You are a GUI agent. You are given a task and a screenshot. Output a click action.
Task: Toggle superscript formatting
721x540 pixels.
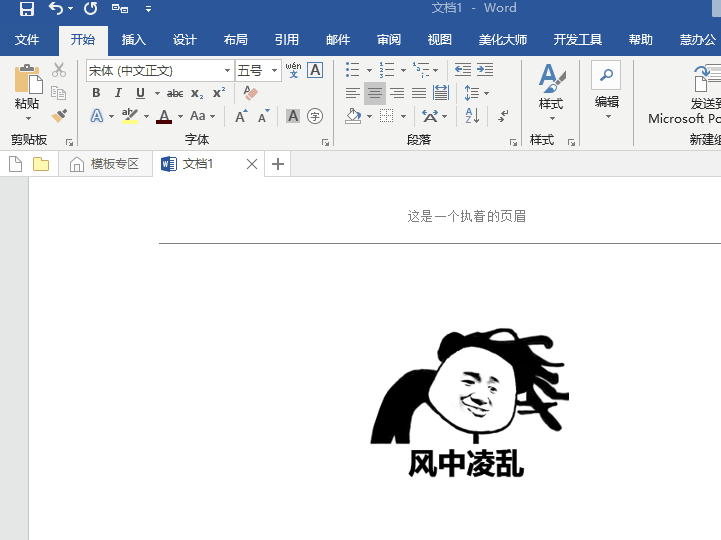point(219,93)
